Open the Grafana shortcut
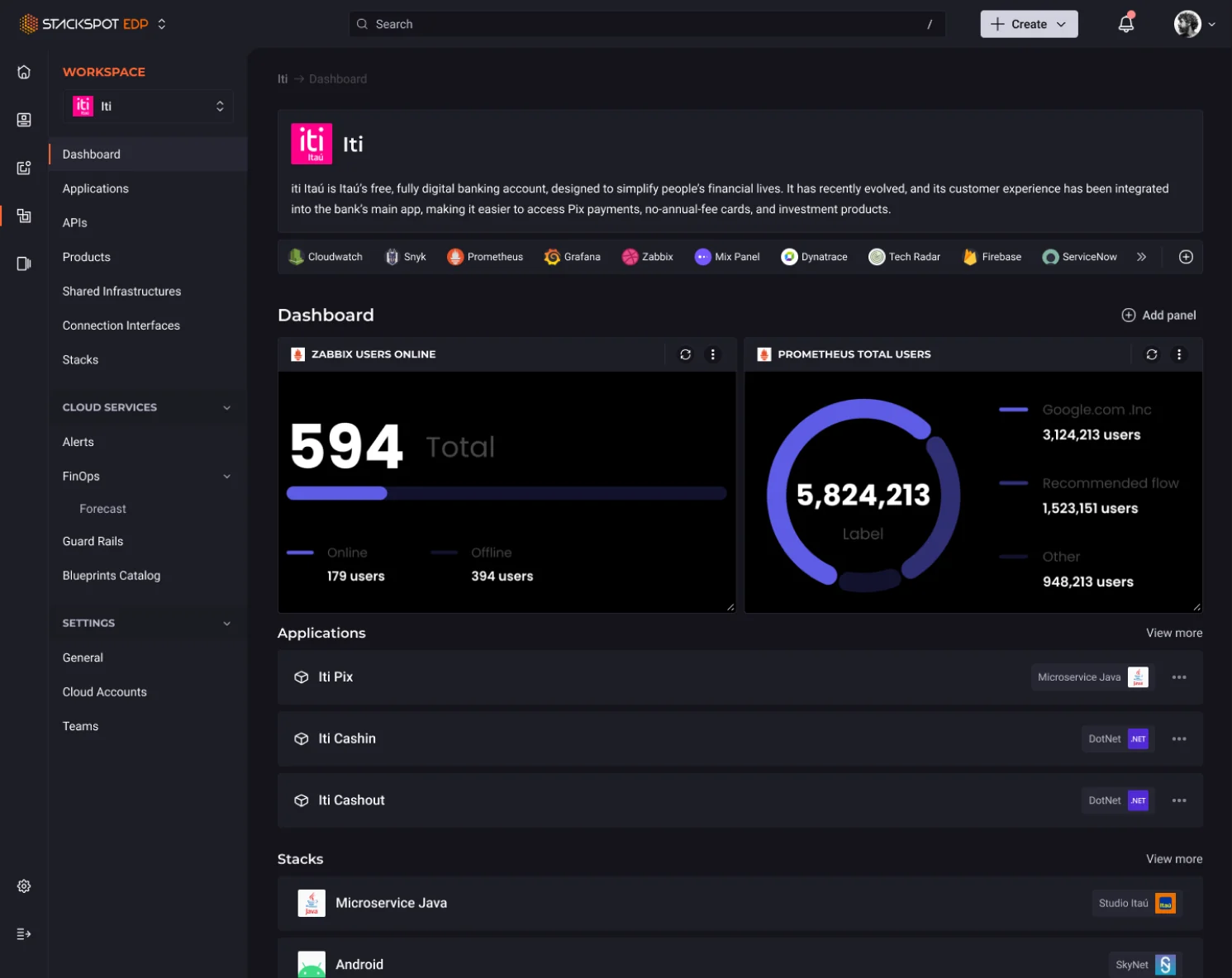1232x978 pixels. click(572, 257)
